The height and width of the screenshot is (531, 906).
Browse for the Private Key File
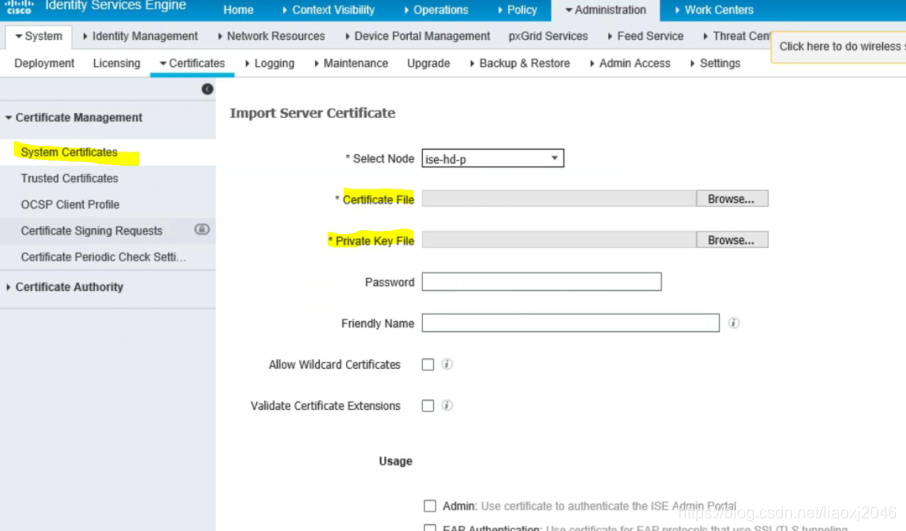[732, 240]
